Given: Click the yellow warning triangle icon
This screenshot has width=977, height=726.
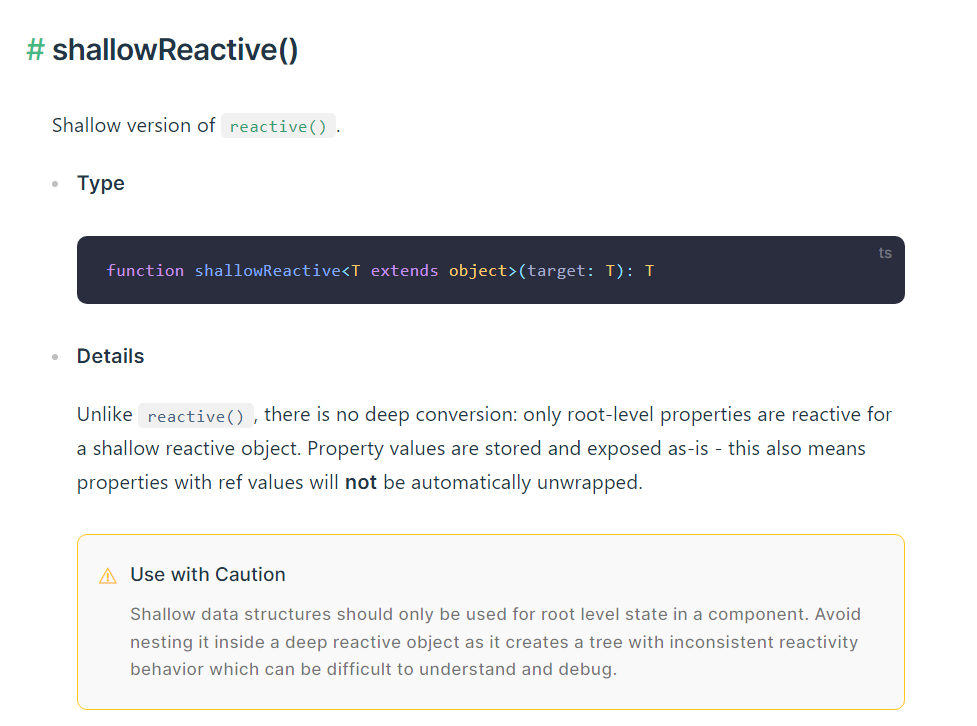Looking at the screenshot, I should tap(108, 576).
